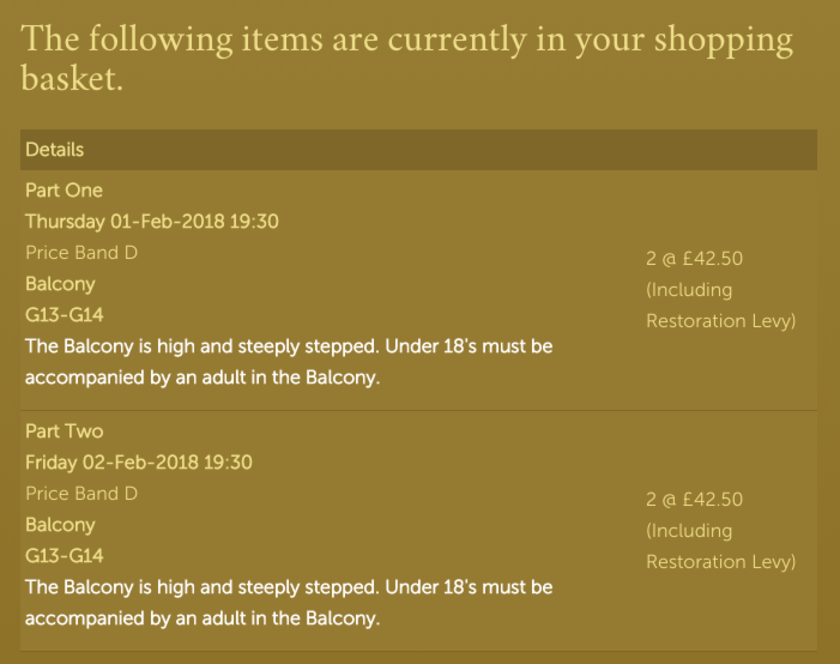
Task: Click the shopping basket heading text
Action: pos(407,58)
